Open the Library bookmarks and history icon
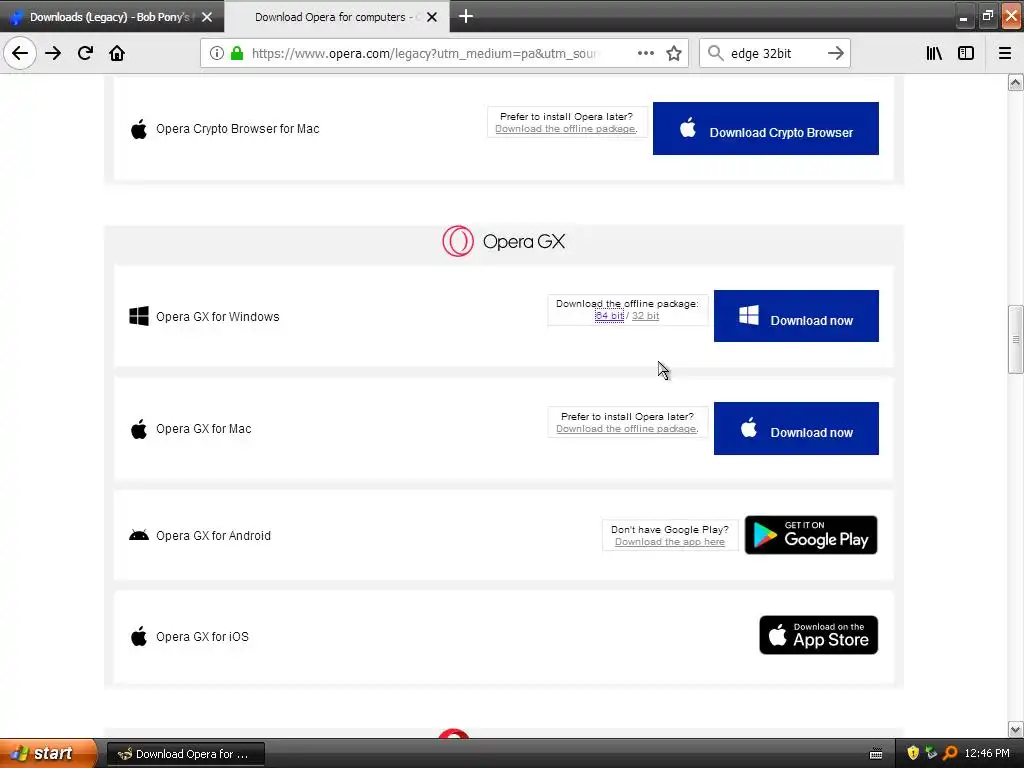Viewport: 1024px width, 768px height. point(934,53)
